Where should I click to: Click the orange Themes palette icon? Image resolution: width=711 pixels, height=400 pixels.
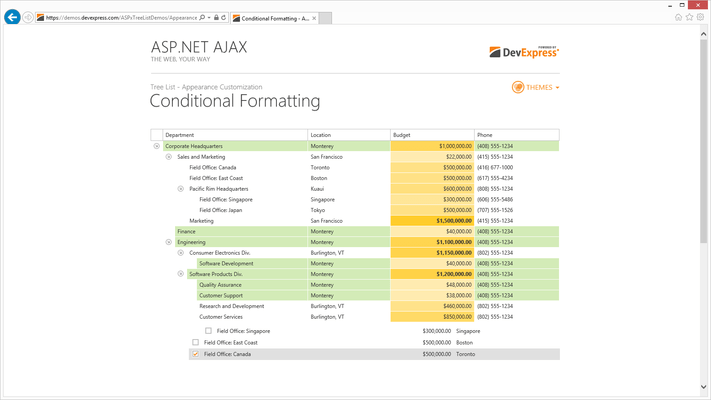(518, 88)
